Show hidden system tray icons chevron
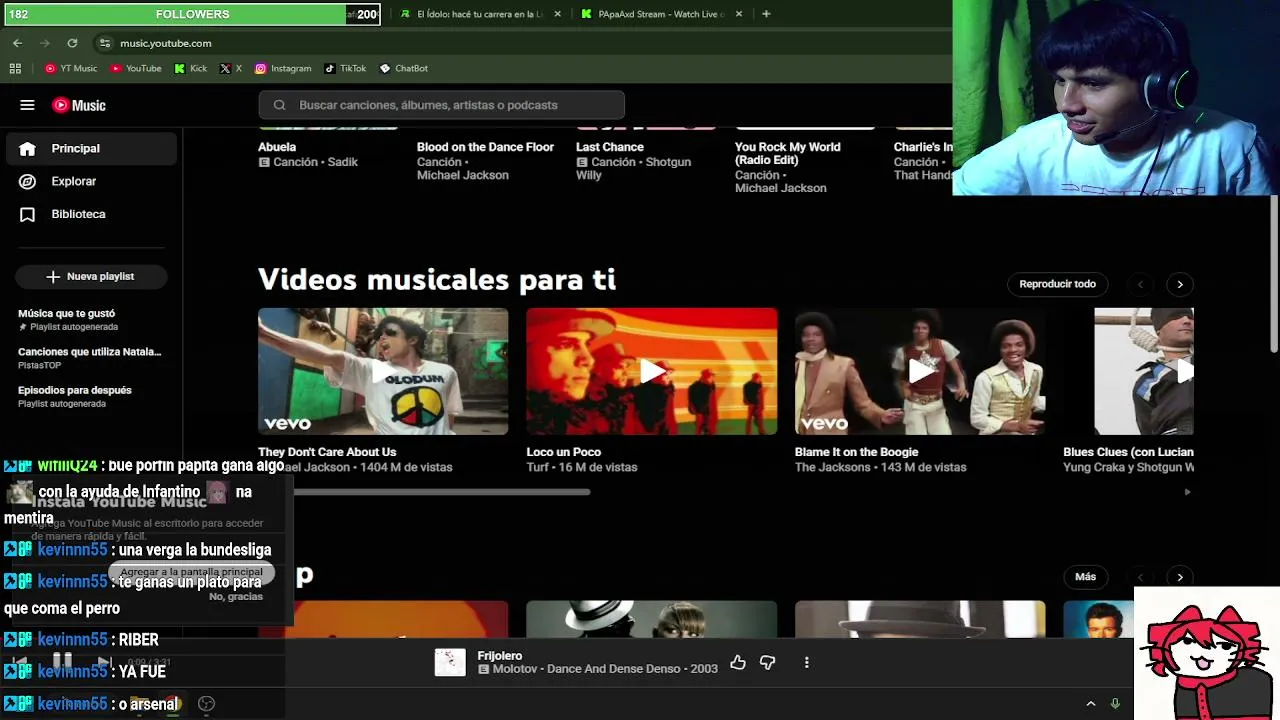 (x=1091, y=704)
